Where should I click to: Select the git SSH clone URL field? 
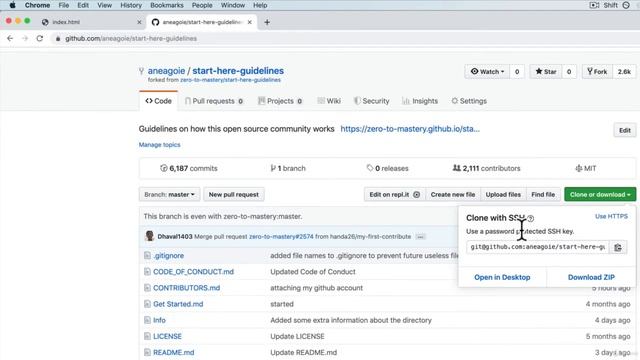(x=538, y=247)
